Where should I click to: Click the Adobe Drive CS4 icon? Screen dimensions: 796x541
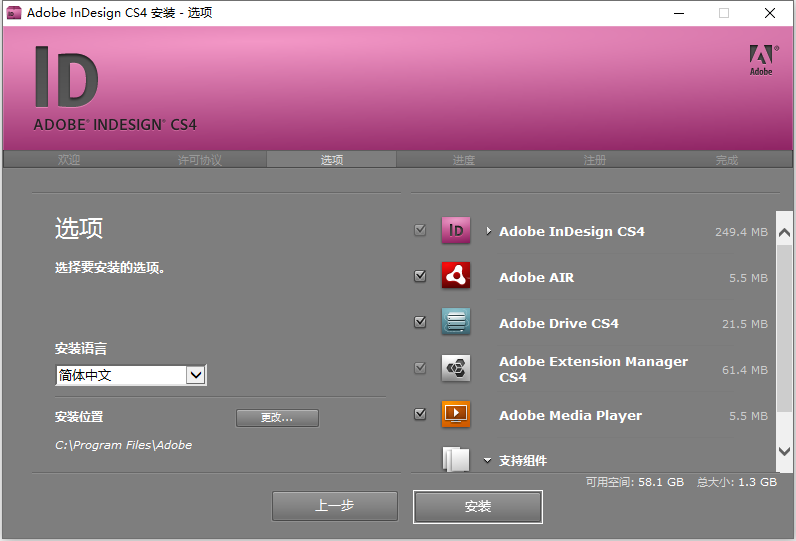tap(455, 321)
